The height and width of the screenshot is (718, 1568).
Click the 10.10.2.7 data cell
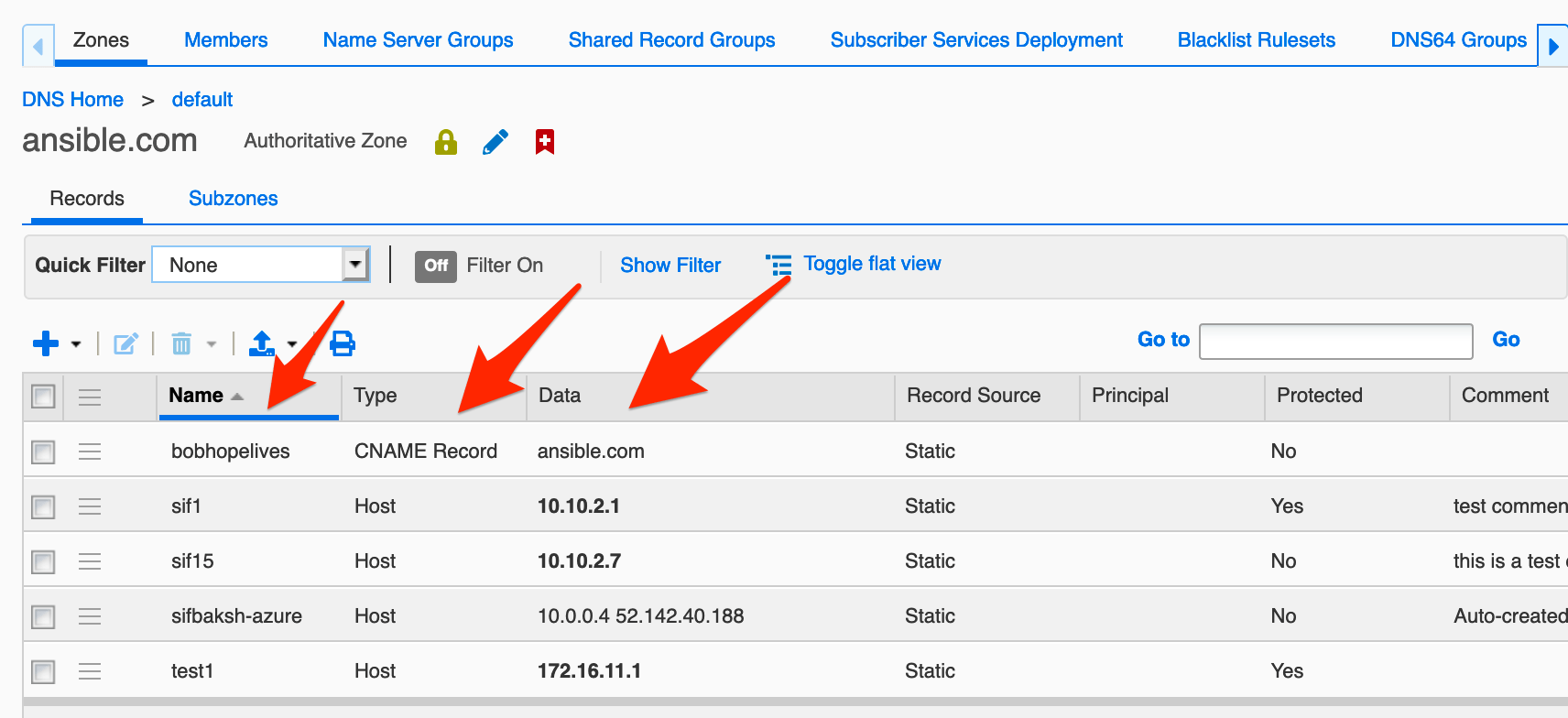click(579, 561)
